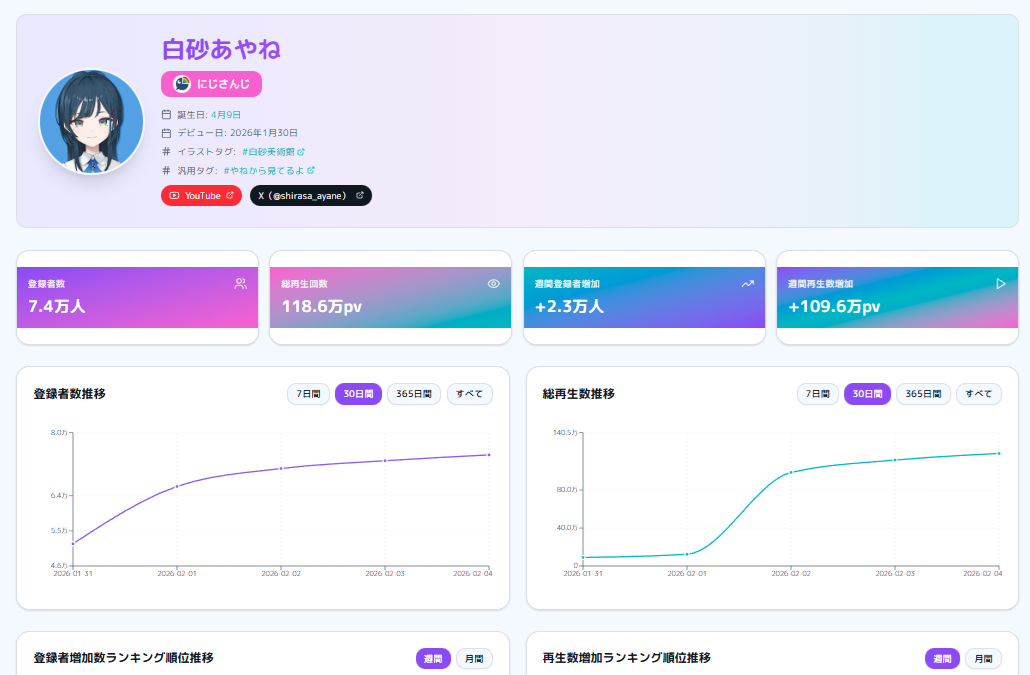Click the にじさんじ badge logo icon
Screen dimensions: 1030x675
[x=180, y=84]
